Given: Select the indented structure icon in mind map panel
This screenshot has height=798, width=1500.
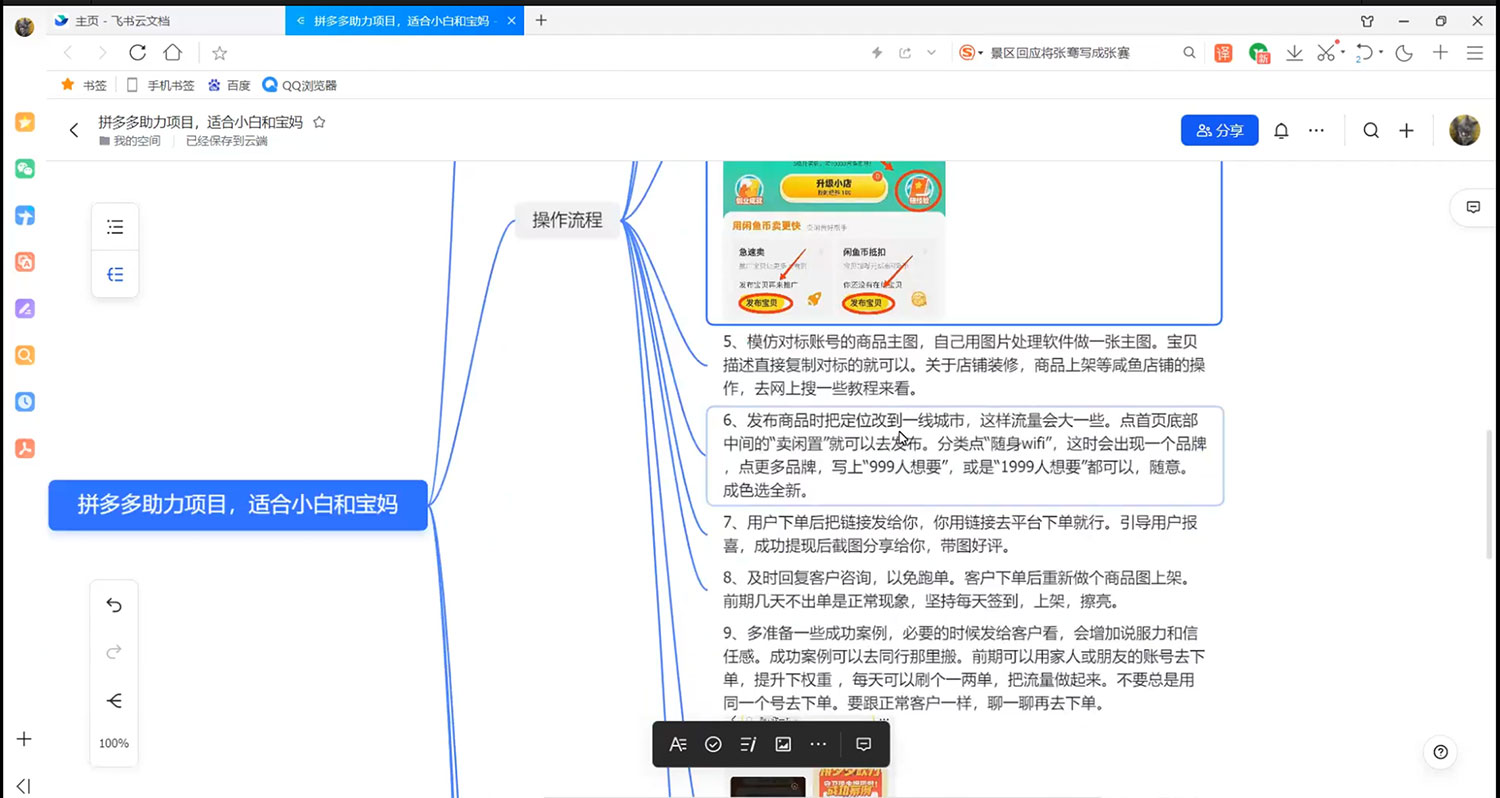Looking at the screenshot, I should coord(115,274).
